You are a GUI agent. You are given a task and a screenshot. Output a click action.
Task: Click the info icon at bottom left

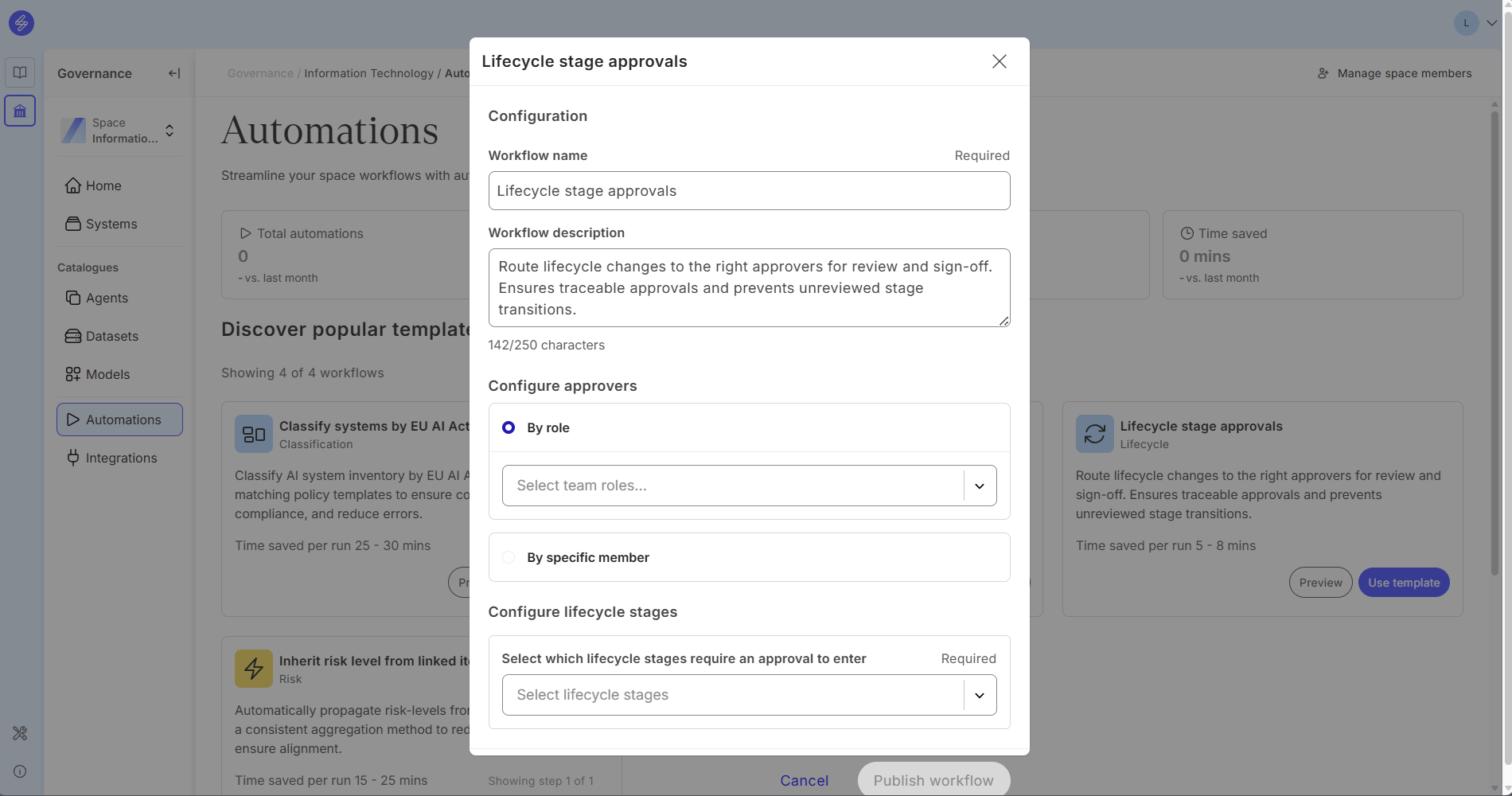(x=20, y=771)
